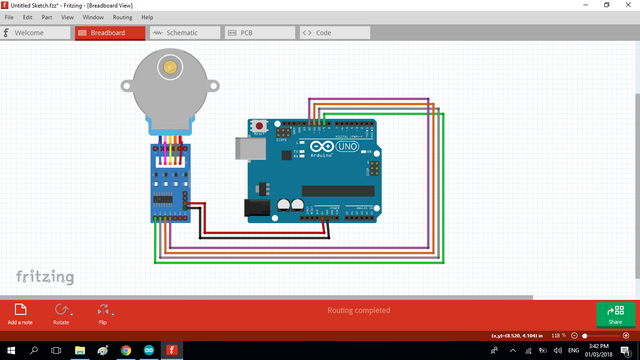Screen dimensions: 640x360
Task: Select the Arduino UNO board
Action: [314, 171]
